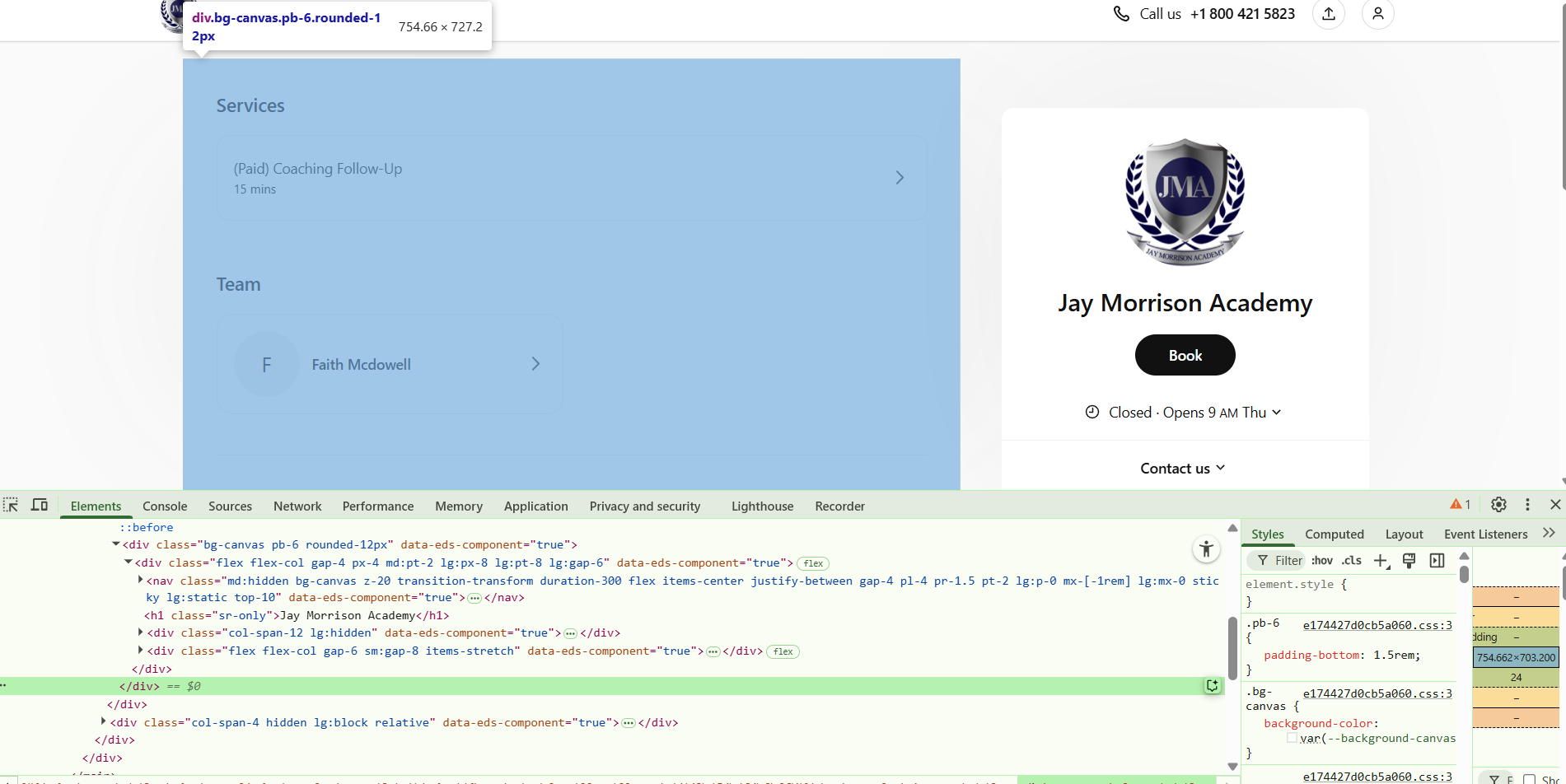Toggle the computed styles sidebar icon

point(1437,561)
